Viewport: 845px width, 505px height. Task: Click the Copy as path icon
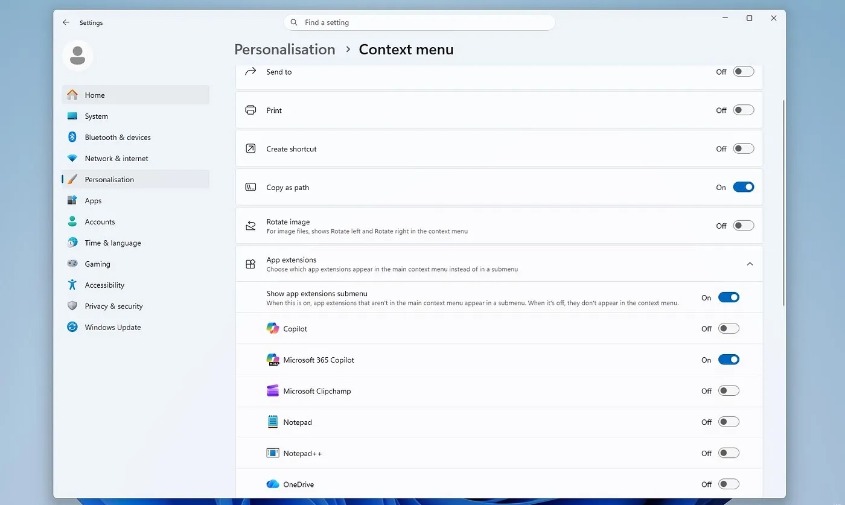tap(251, 187)
